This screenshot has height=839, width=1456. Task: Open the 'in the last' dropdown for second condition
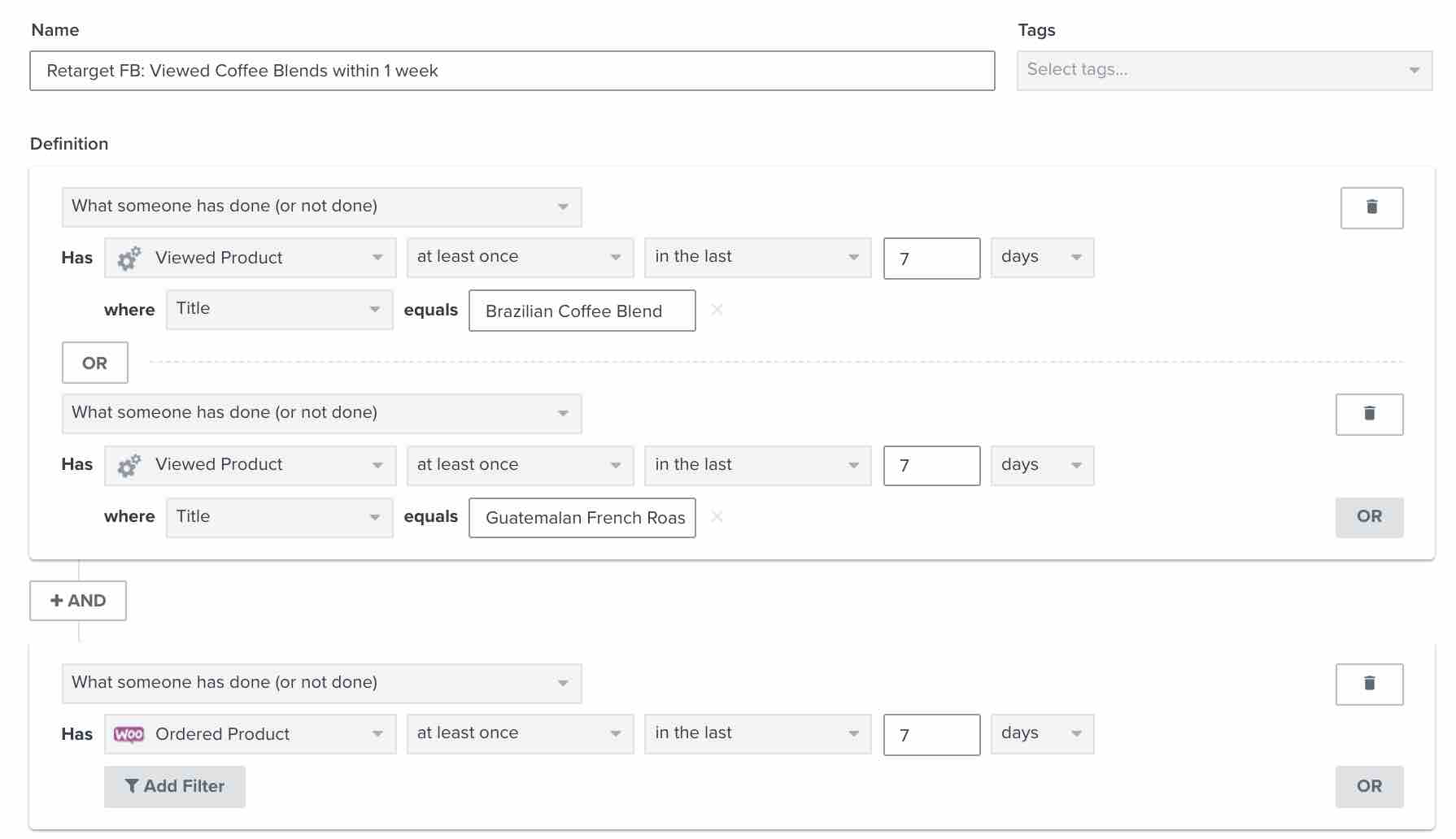(x=756, y=465)
